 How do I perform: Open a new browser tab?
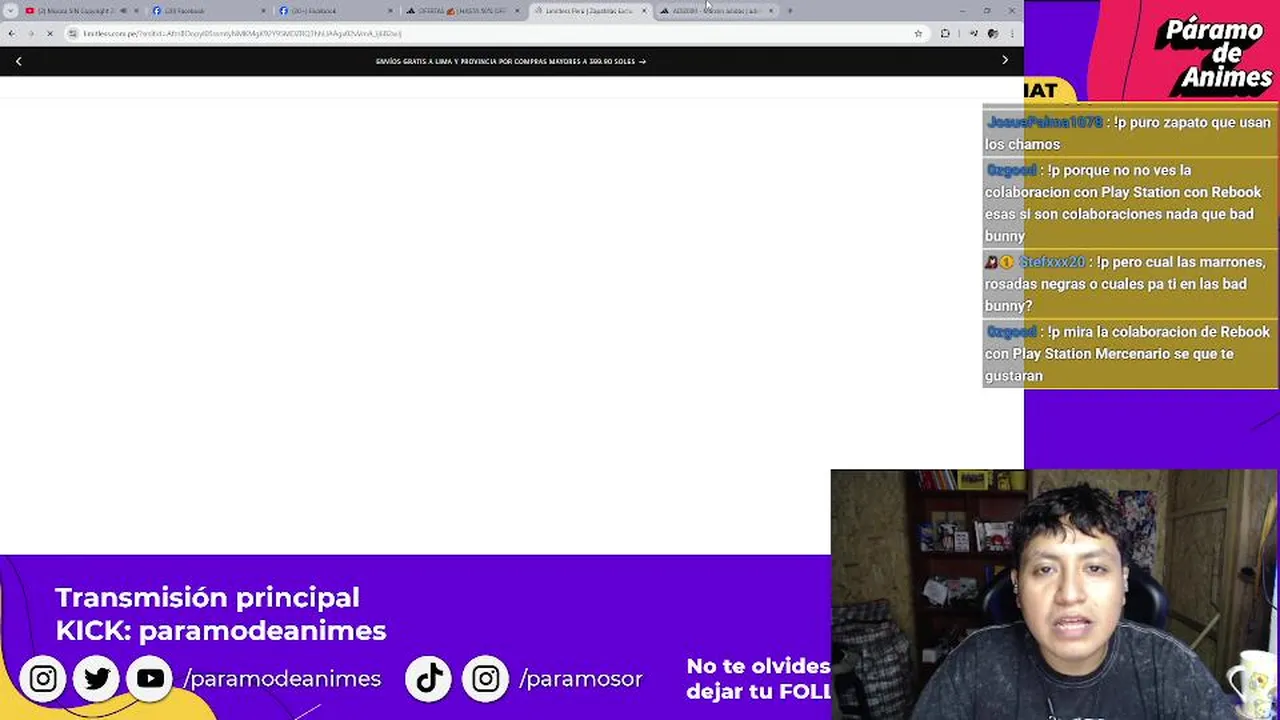(x=790, y=11)
